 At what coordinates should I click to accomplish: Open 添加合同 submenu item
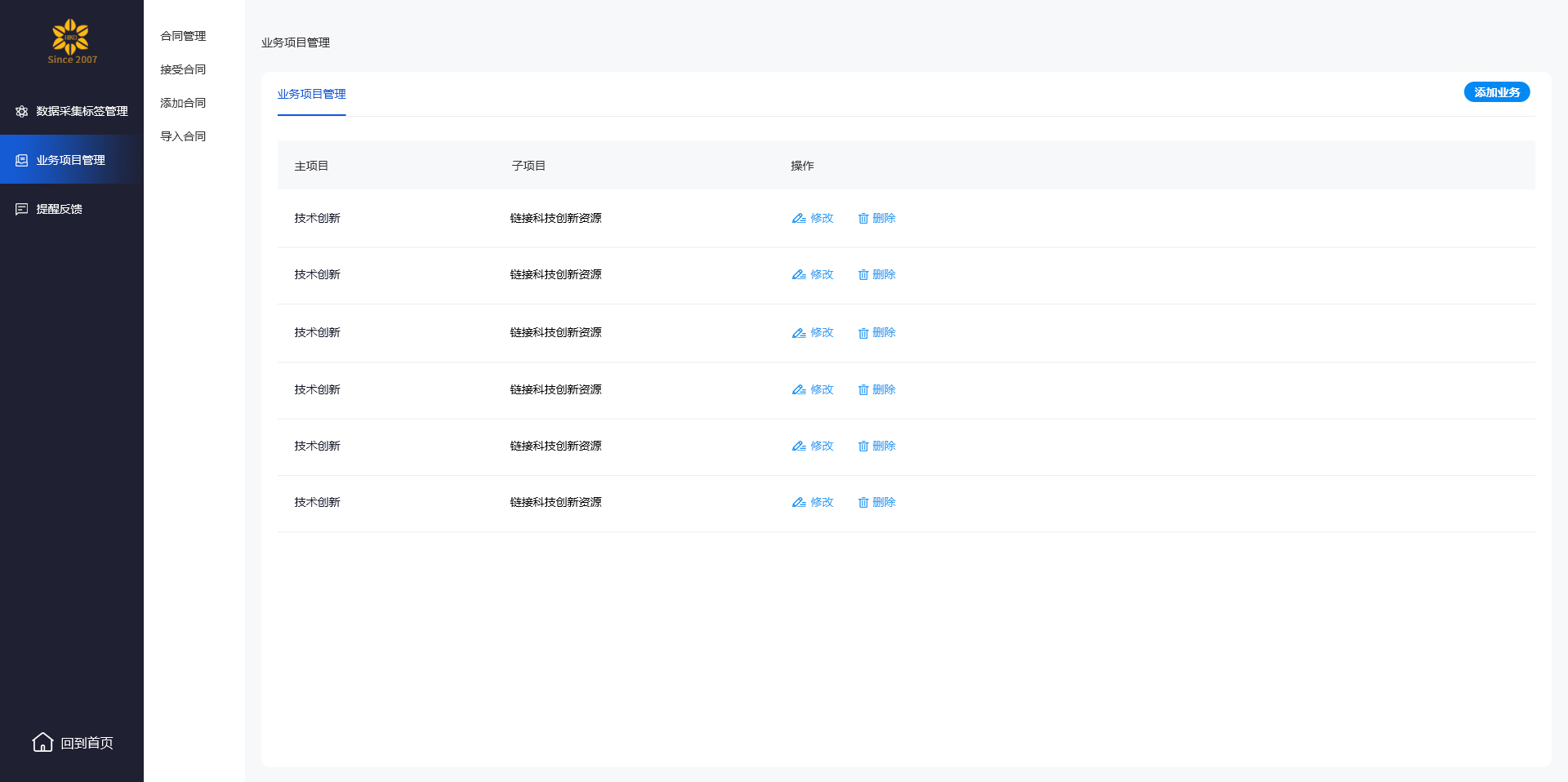[183, 103]
